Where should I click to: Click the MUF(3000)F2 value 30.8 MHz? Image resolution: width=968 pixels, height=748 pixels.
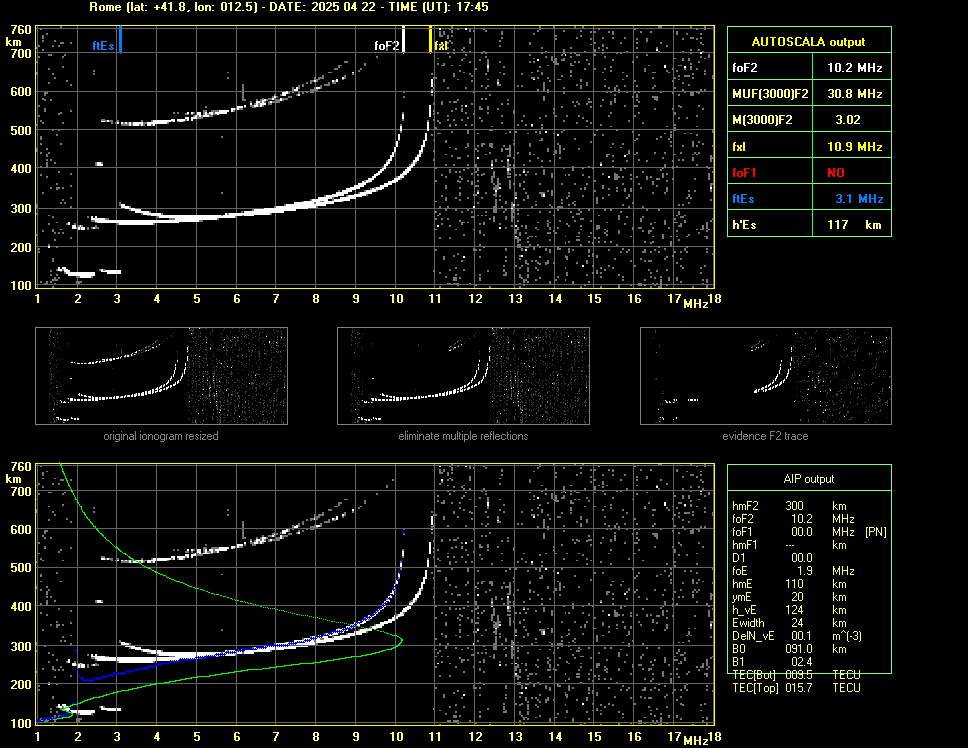pyautogui.click(x=854, y=94)
